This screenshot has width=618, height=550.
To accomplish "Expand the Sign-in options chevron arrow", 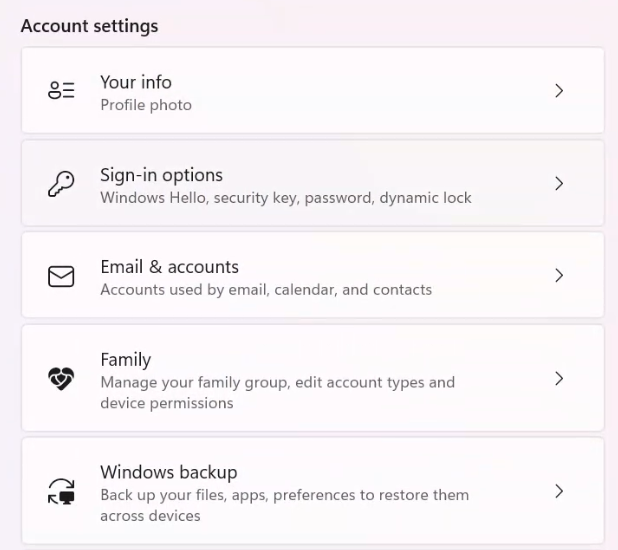I will [x=559, y=184].
